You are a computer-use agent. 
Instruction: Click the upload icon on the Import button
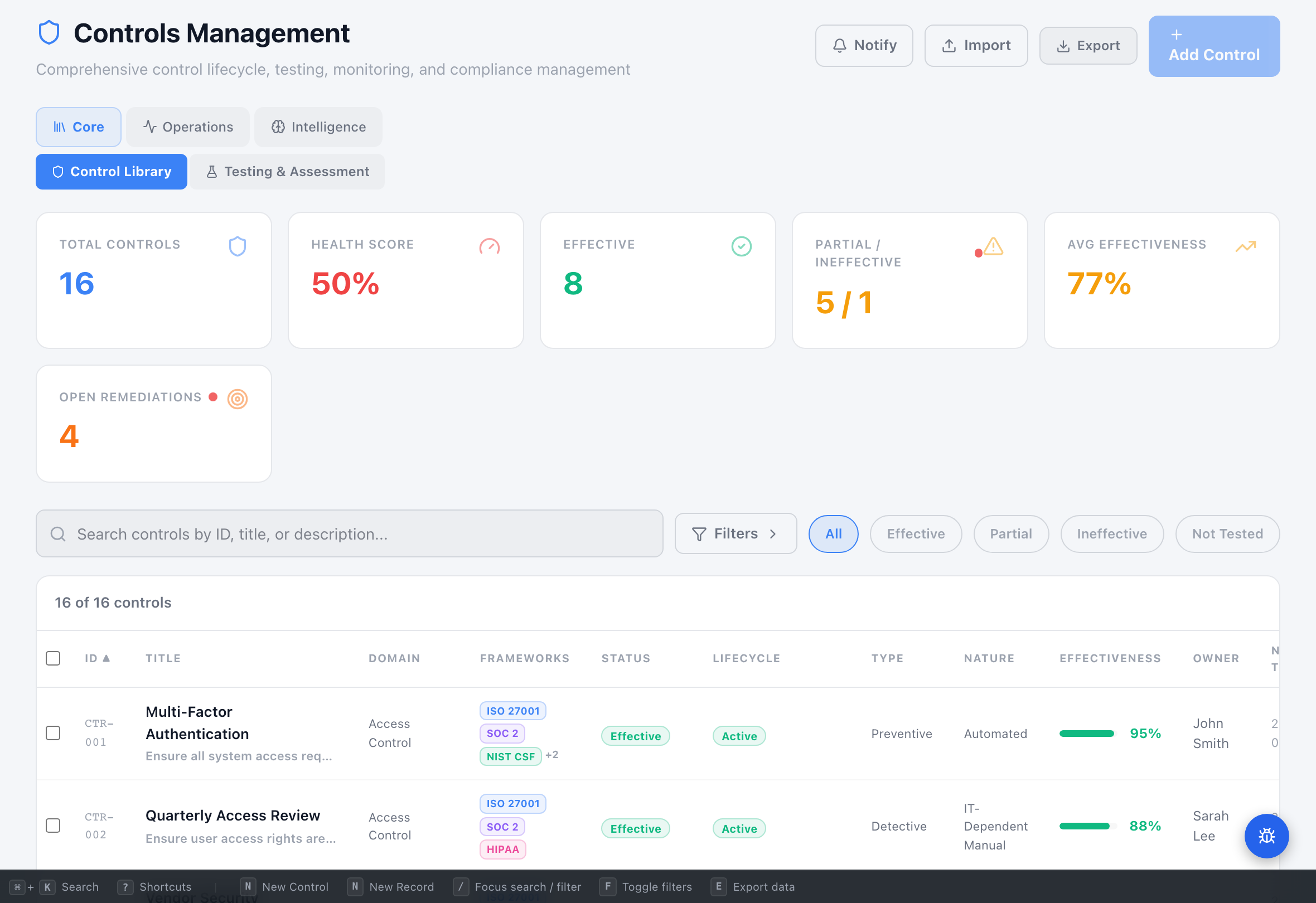coord(949,45)
